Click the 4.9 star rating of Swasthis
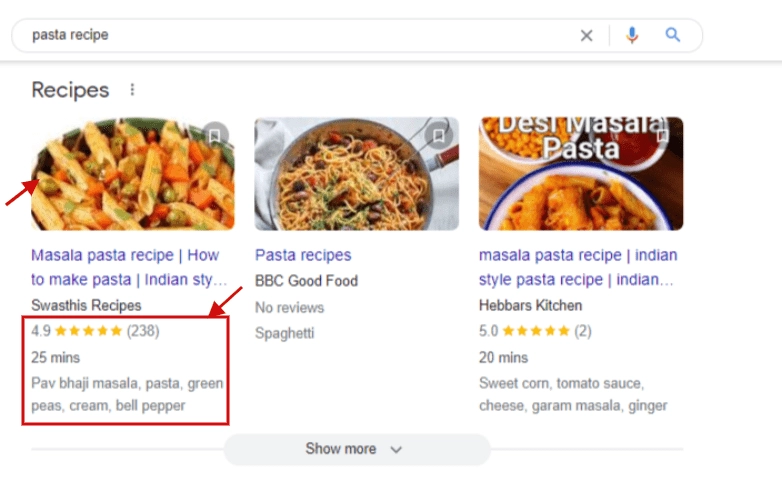This screenshot has width=782, height=482. pos(88,330)
